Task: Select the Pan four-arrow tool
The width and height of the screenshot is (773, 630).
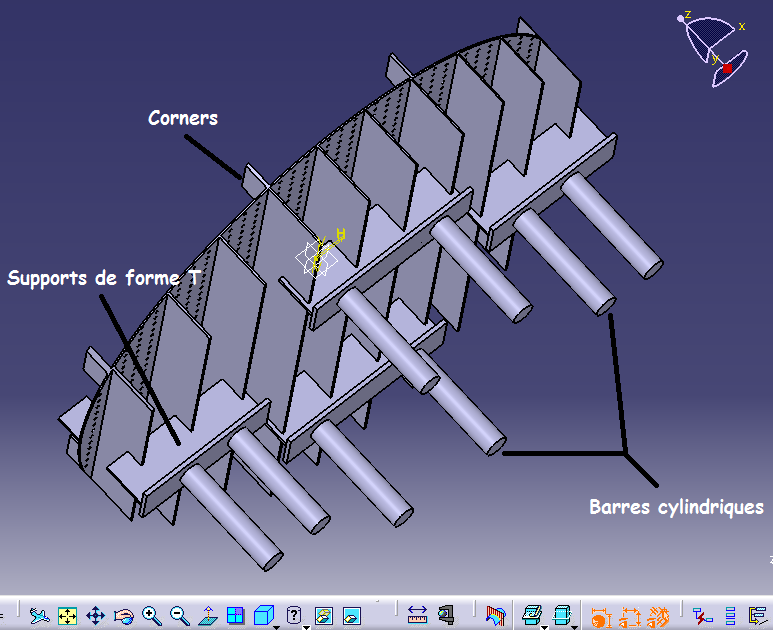Action: [96, 616]
